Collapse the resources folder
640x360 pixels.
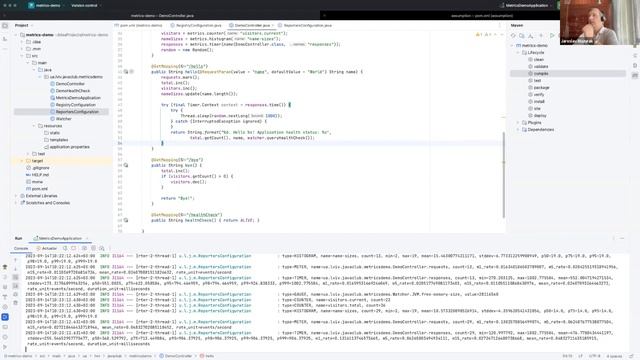[x=34, y=126]
